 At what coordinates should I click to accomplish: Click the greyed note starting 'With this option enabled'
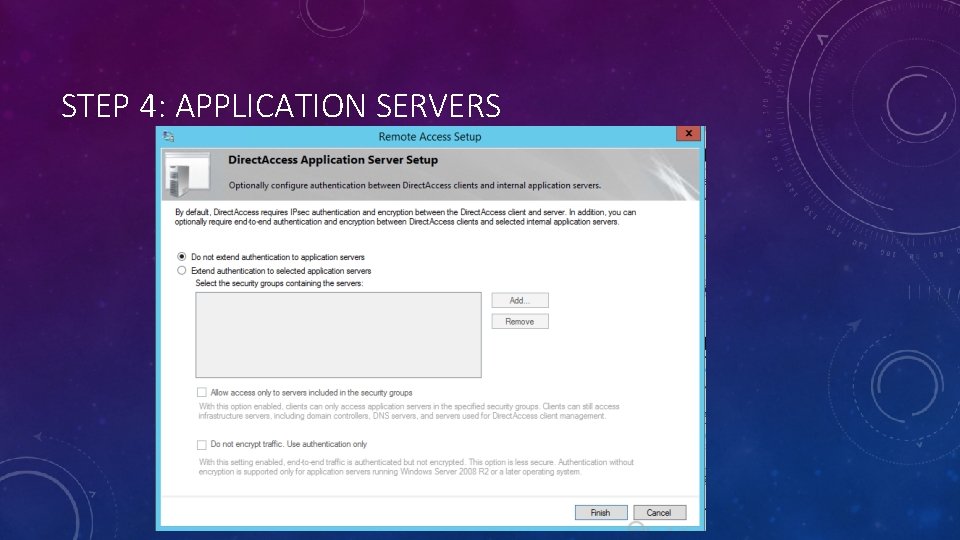point(409,411)
